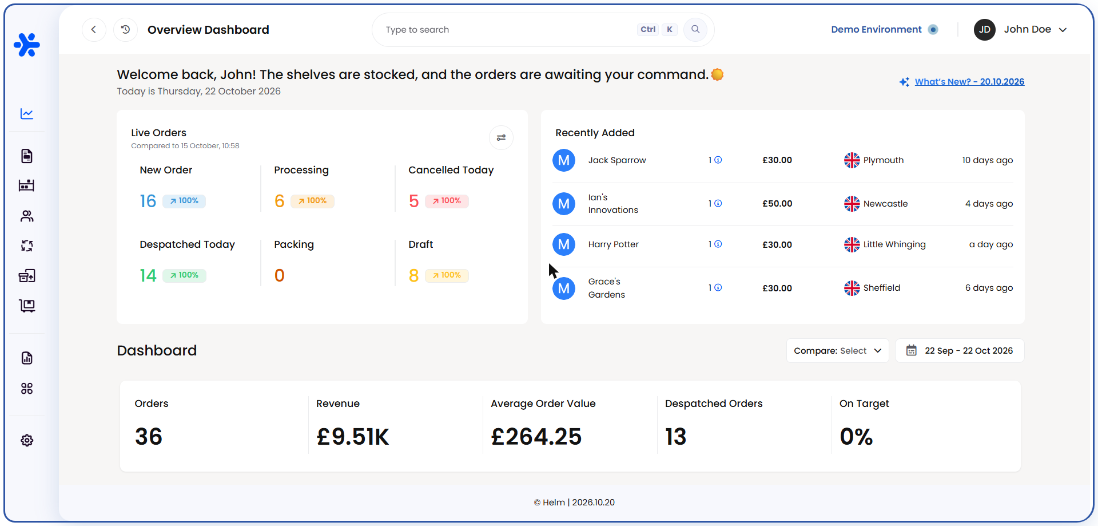This screenshot has height=526, width=1098.
Task: Click the item count icon for Grace's Gardens
Action: (716, 288)
